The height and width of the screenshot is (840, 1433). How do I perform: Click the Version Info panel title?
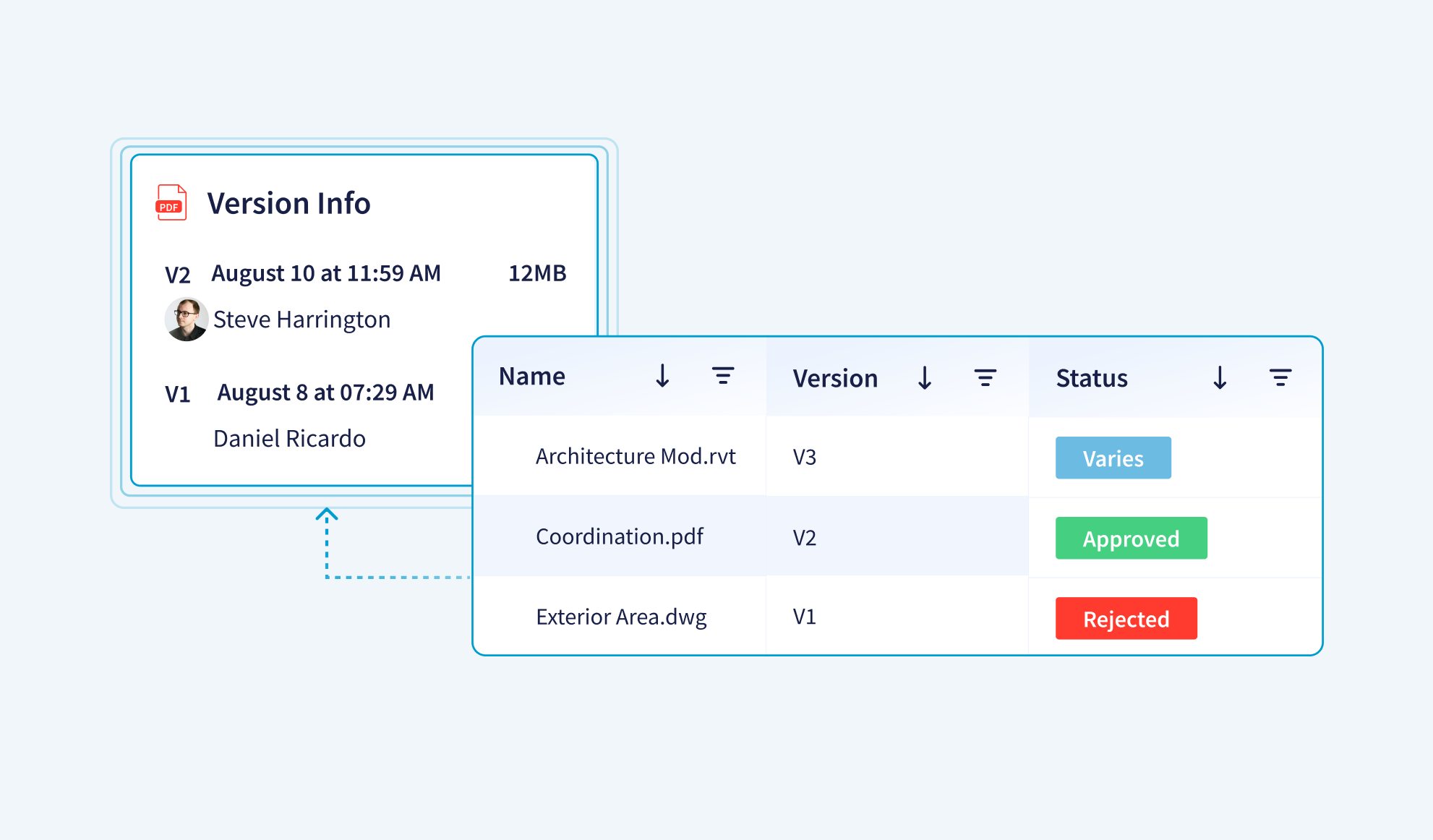288,203
